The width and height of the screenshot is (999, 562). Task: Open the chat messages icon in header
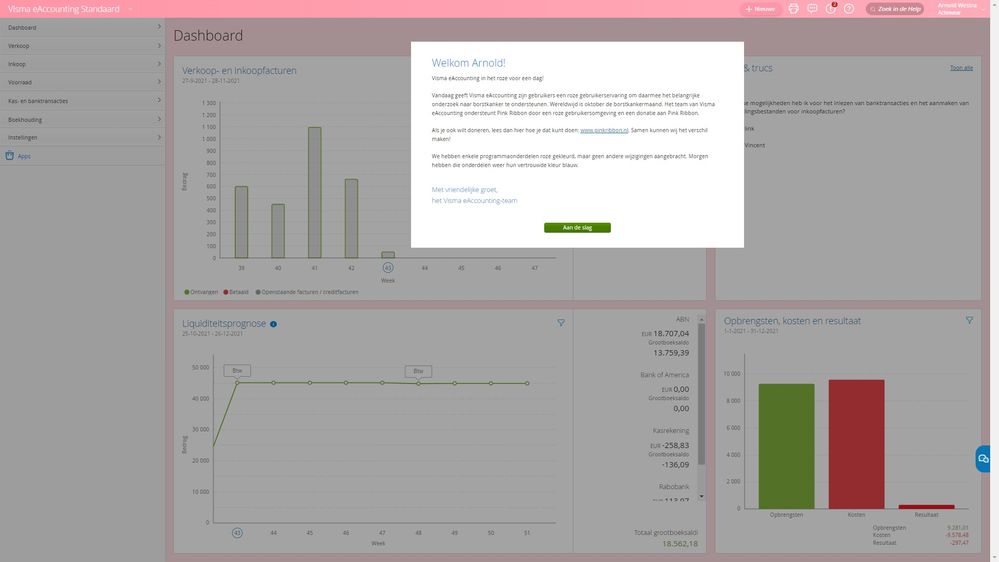click(812, 9)
